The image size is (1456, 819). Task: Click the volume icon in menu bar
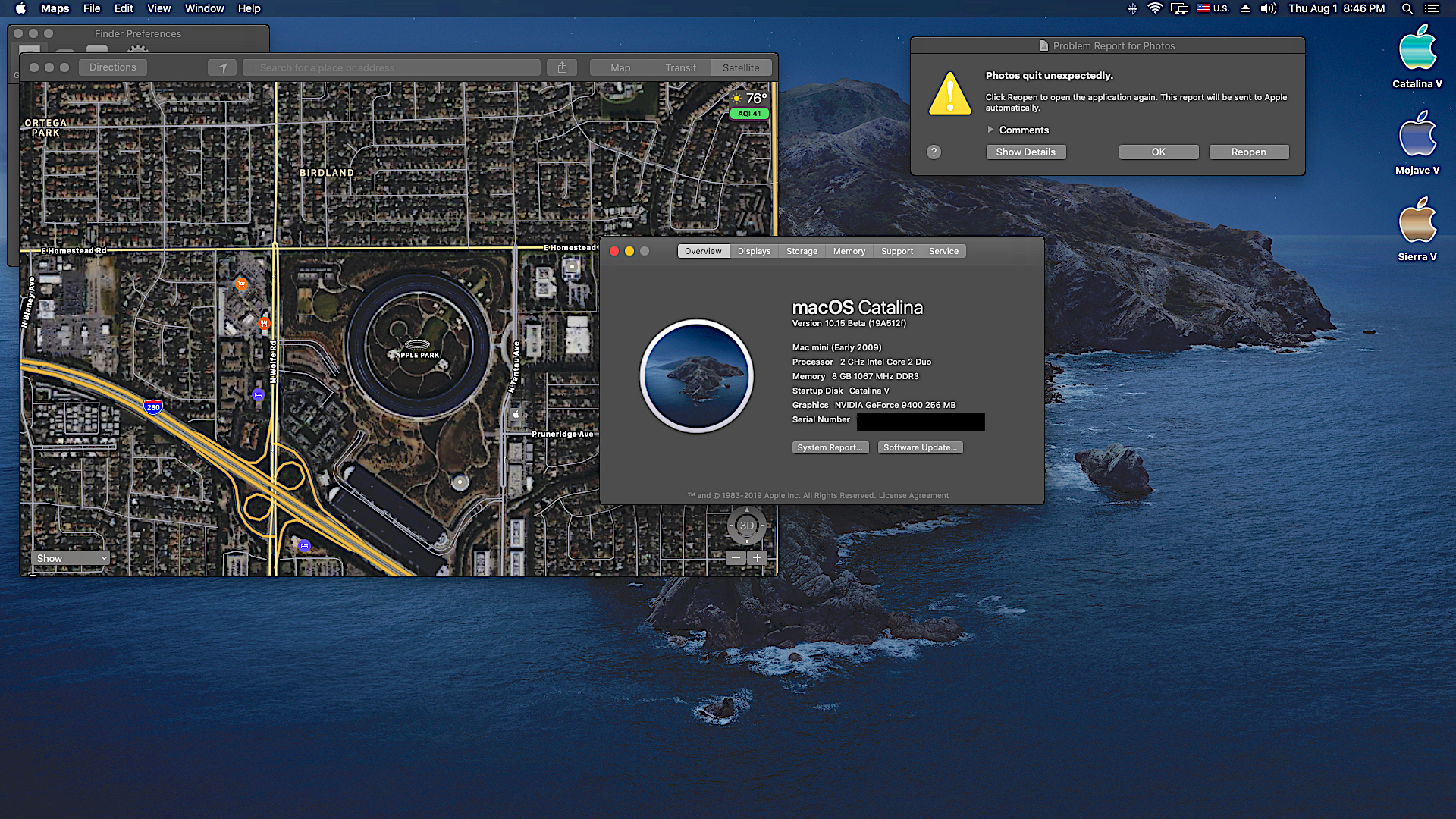pos(1268,8)
